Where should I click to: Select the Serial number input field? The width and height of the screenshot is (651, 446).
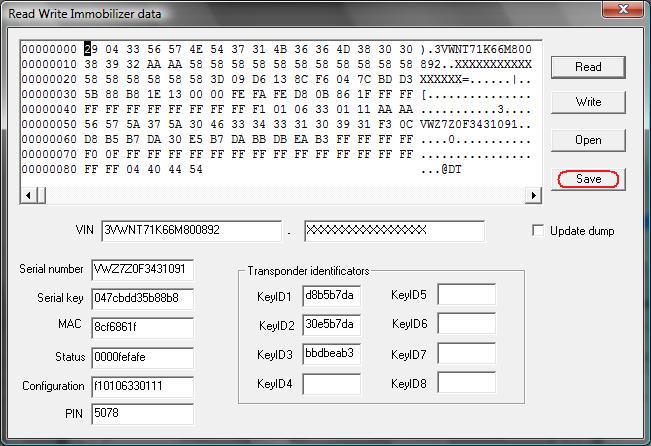142,270
